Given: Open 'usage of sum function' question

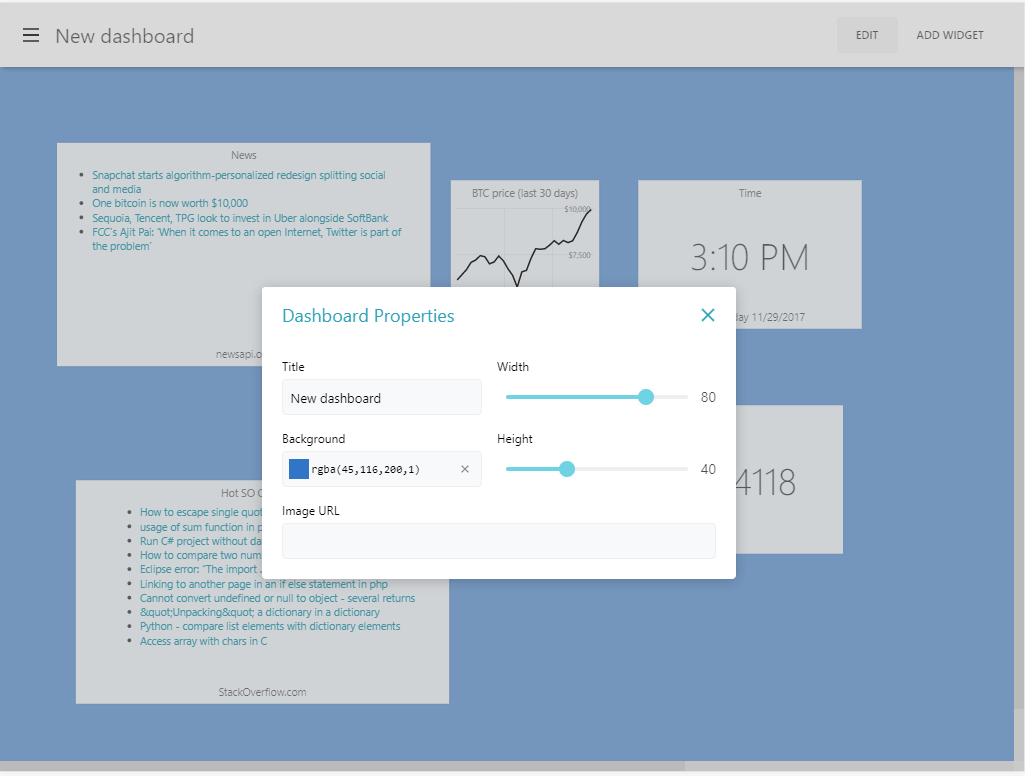Looking at the screenshot, I should (201, 527).
